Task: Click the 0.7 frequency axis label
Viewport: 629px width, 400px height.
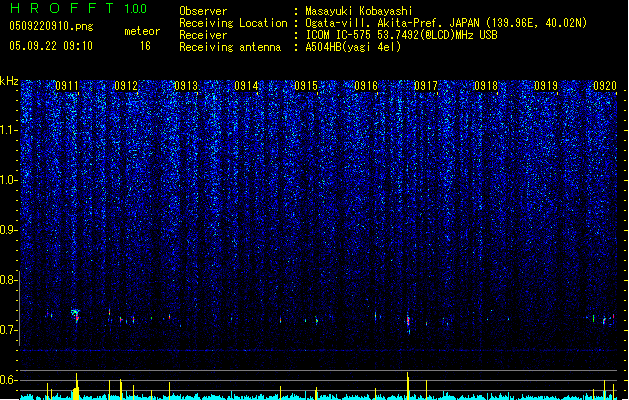Action: [x=9, y=330]
